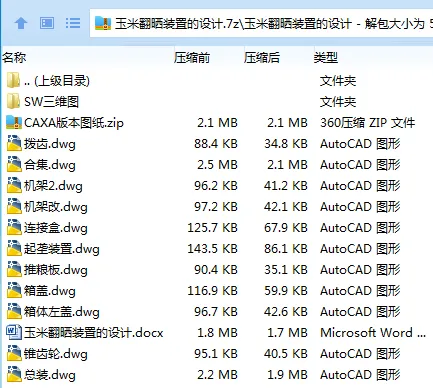Screen dimensions: 433x388
Task: Select the .. (上级目录) row name
Action: (57, 81)
